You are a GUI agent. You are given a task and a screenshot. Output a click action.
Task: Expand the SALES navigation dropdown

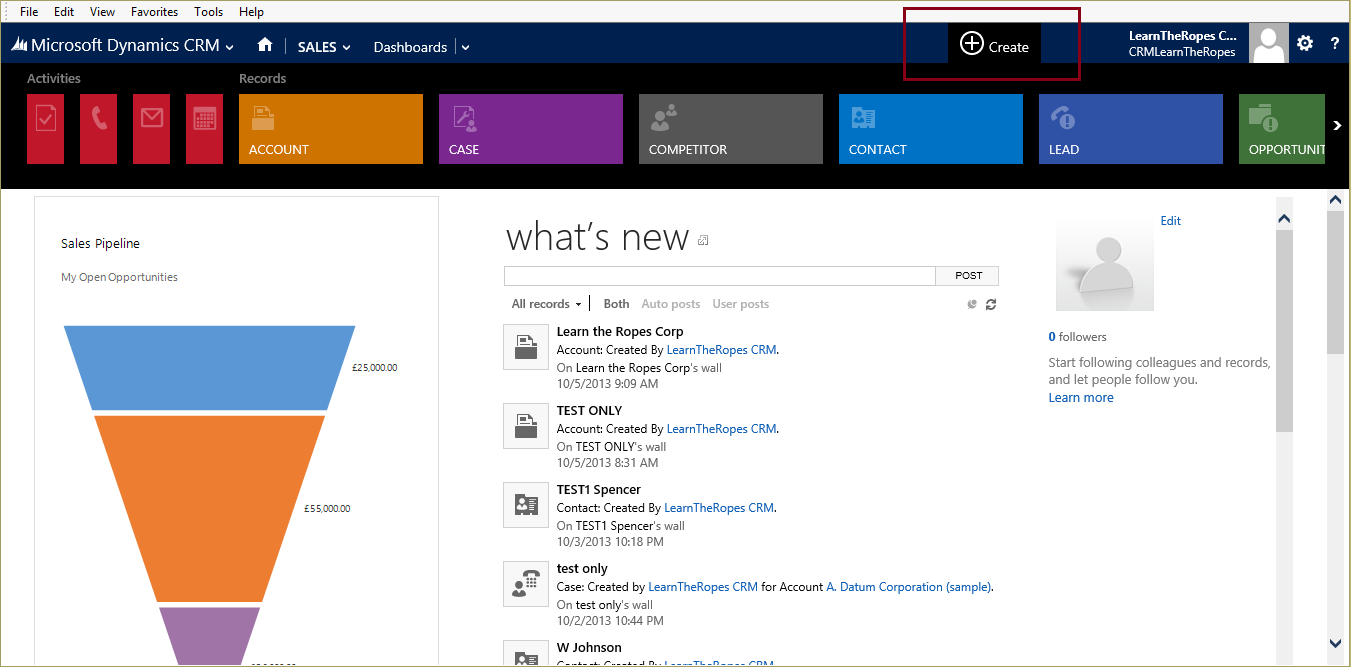point(324,46)
